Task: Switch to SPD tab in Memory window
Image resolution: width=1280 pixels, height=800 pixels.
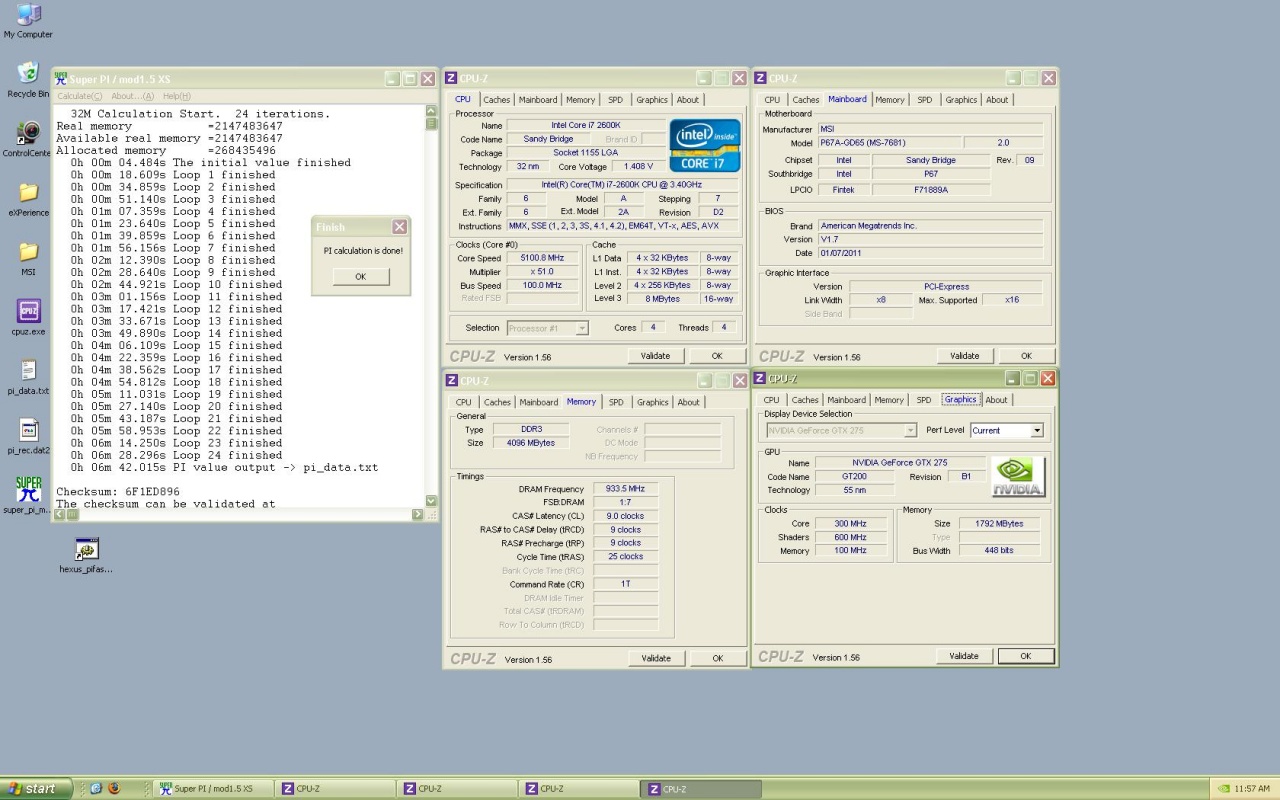Action: 616,402
